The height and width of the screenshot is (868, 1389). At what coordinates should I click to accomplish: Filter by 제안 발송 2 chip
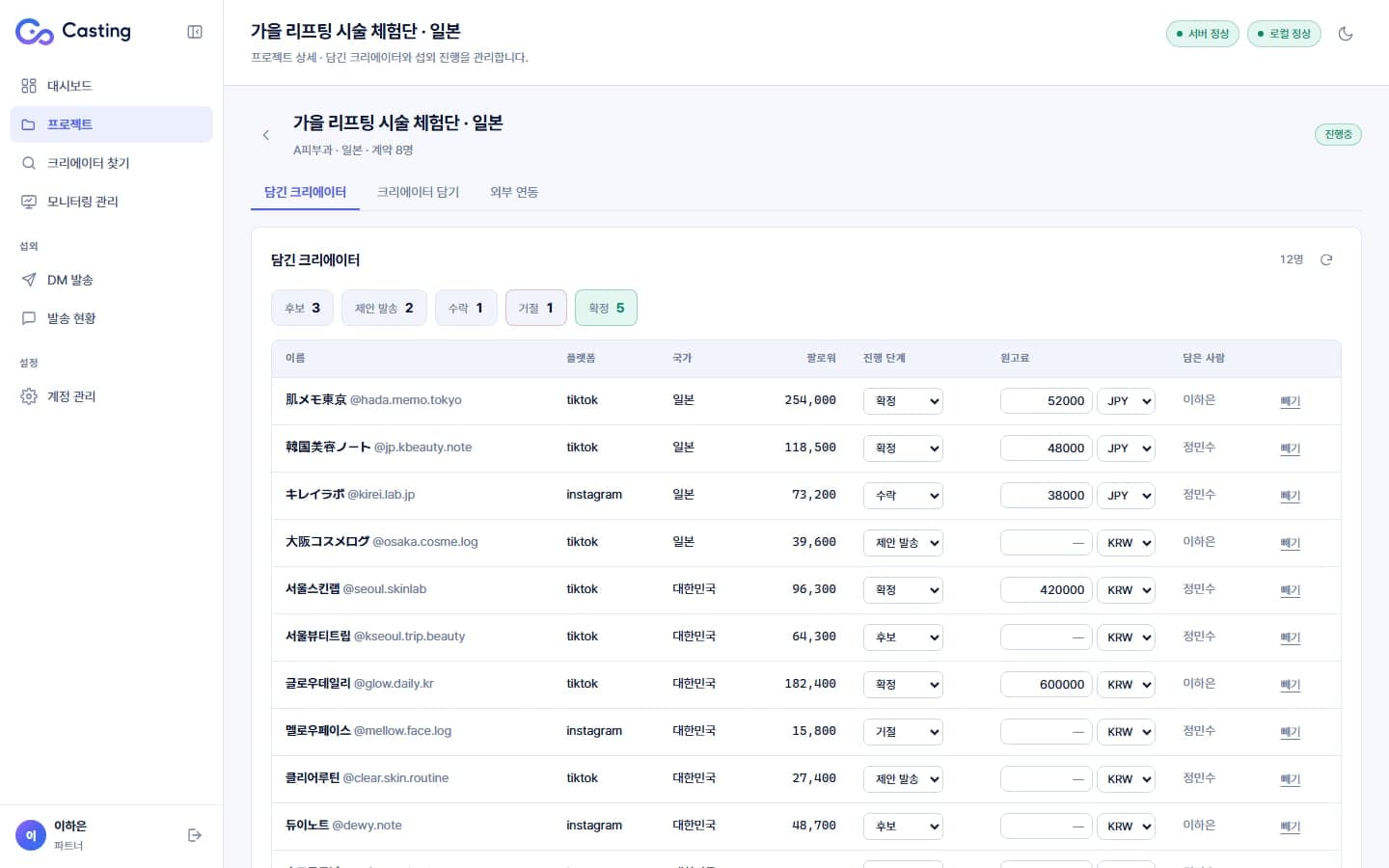(x=384, y=308)
